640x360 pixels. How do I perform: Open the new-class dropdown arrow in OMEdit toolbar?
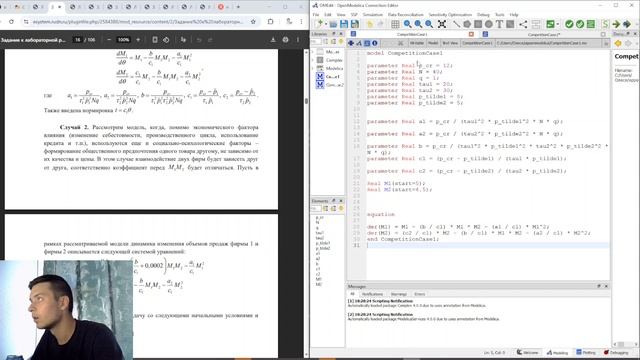coord(325,24)
